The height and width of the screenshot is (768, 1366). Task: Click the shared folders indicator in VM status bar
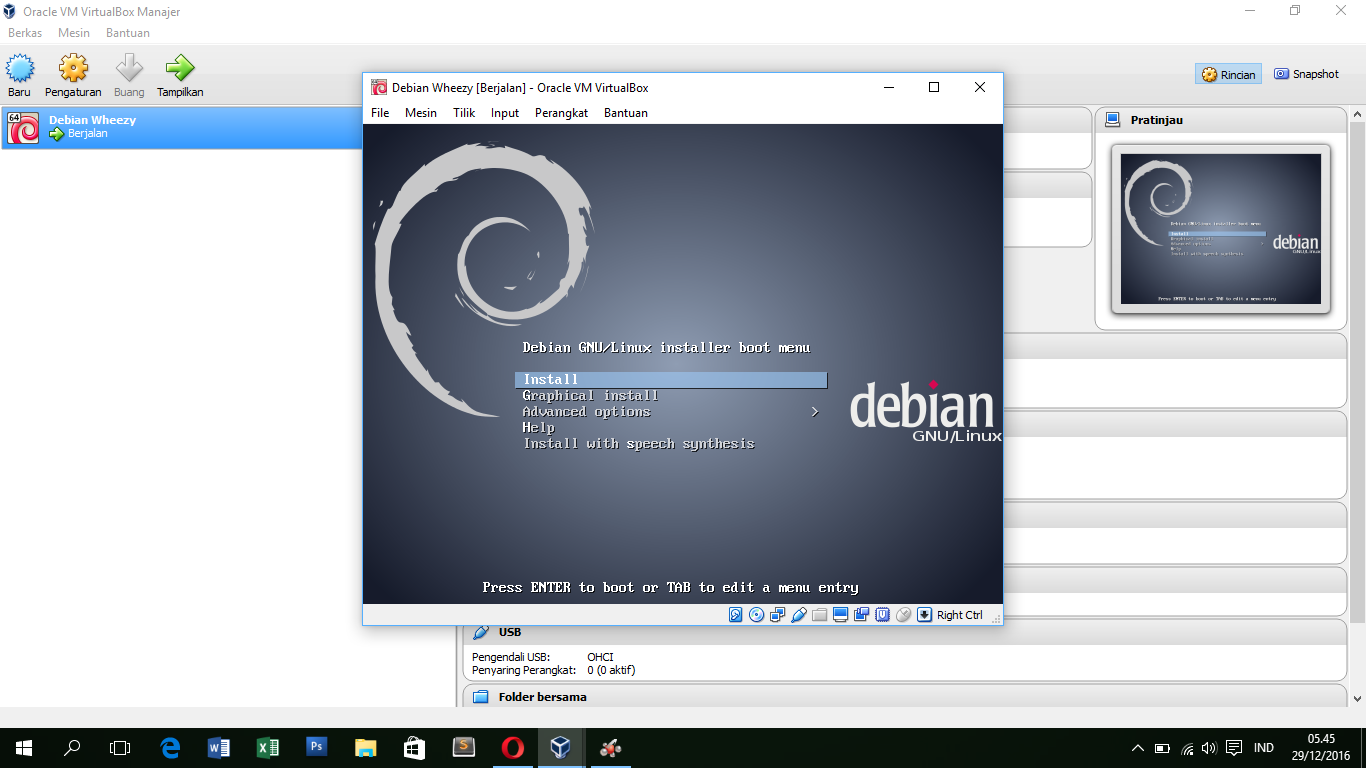pos(820,615)
